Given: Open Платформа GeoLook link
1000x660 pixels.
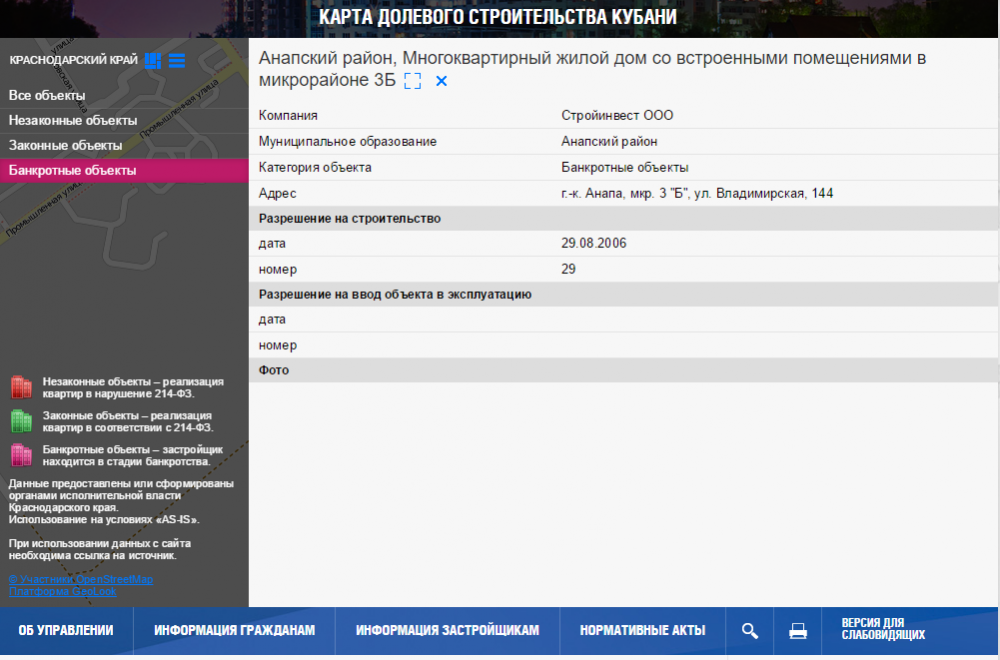Looking at the screenshot, I should point(62,591).
